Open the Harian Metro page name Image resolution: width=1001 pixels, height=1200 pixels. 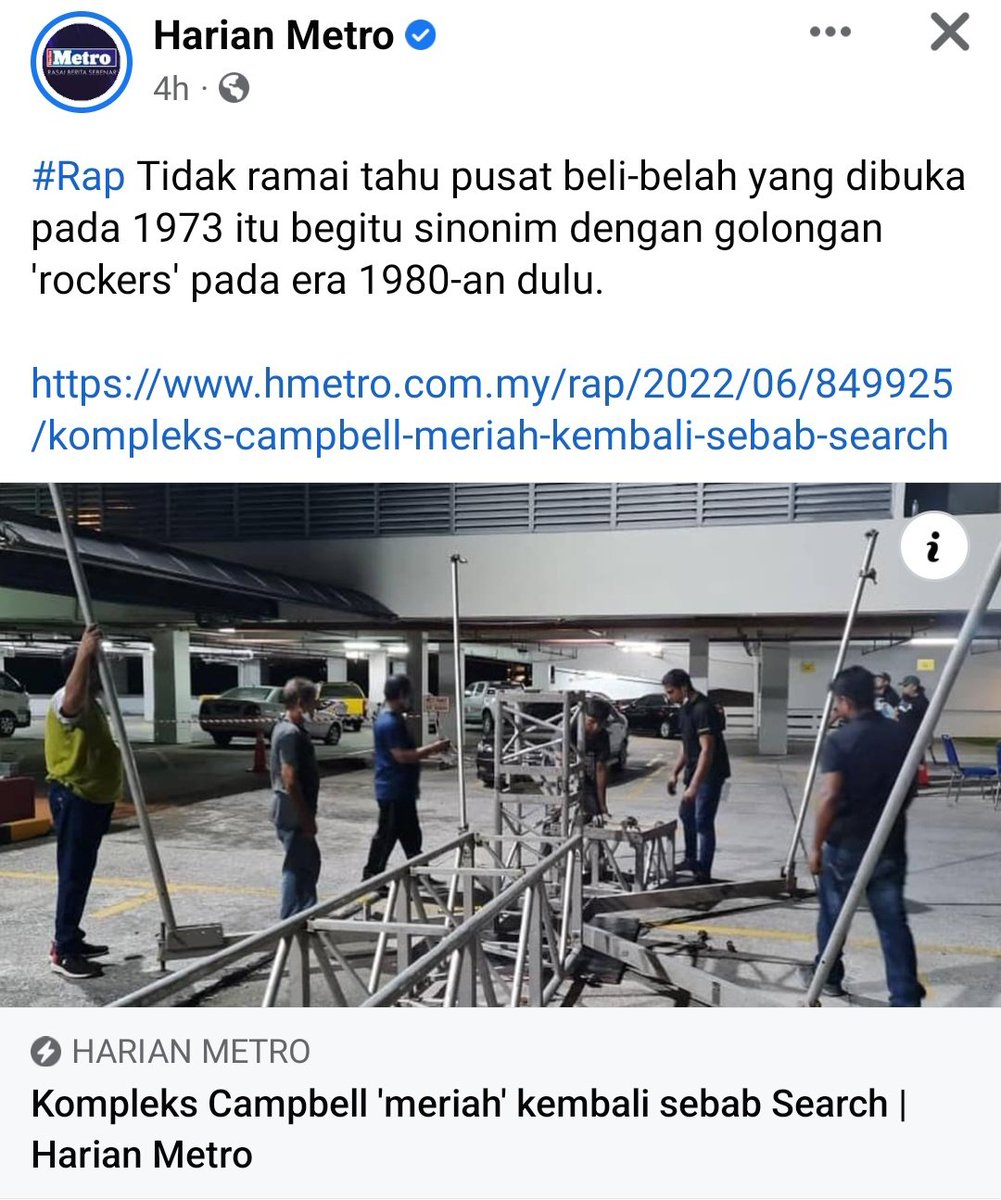tap(274, 37)
